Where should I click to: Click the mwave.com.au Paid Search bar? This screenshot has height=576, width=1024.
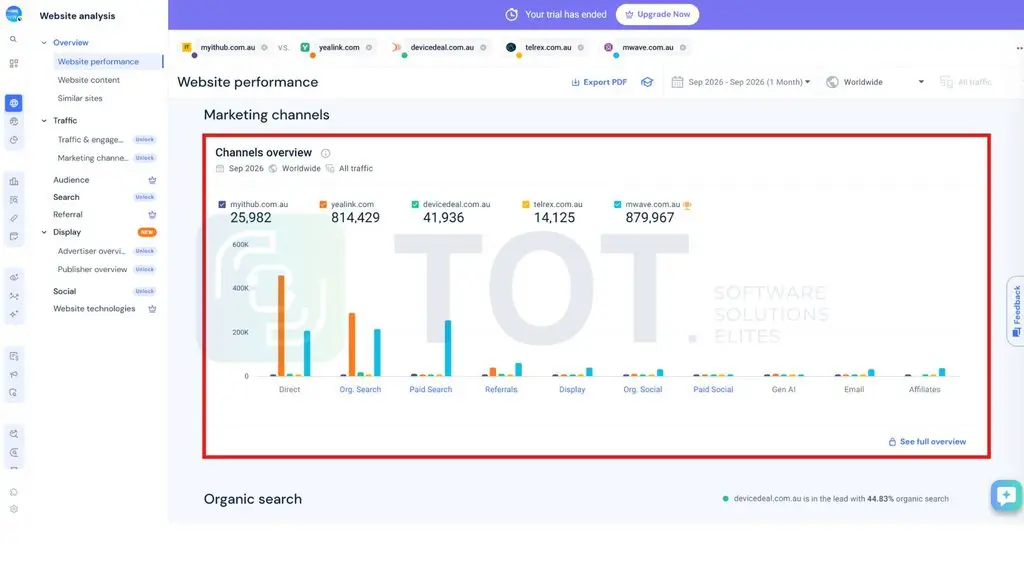[x=448, y=348]
